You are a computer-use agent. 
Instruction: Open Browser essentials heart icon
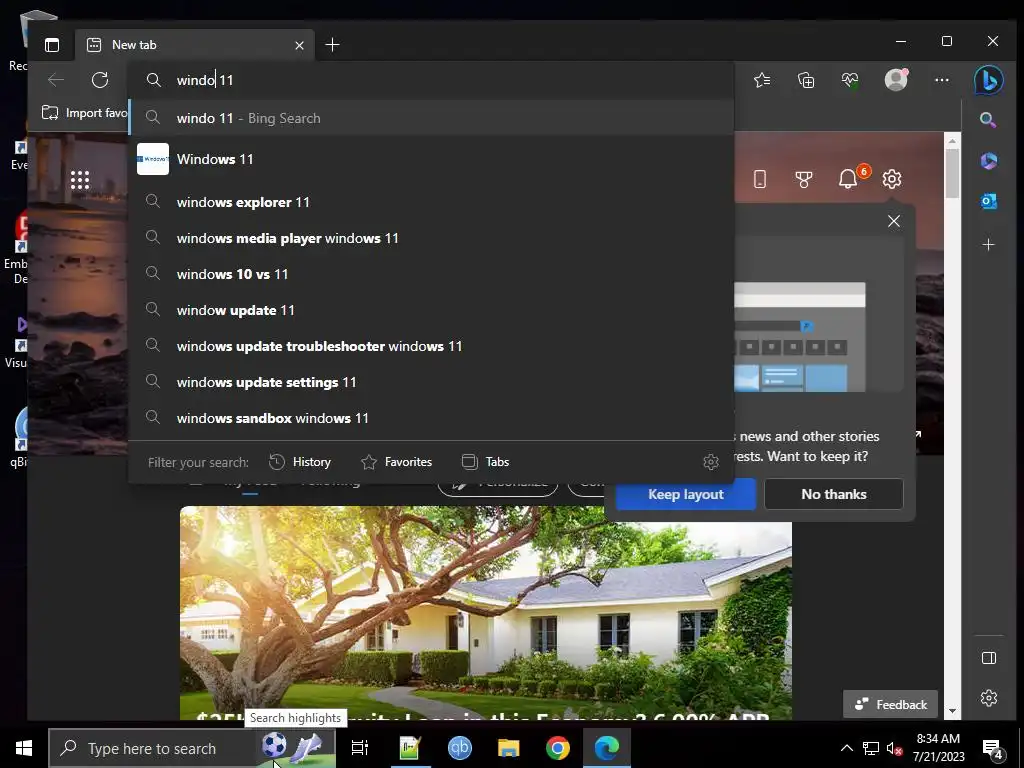(x=850, y=80)
